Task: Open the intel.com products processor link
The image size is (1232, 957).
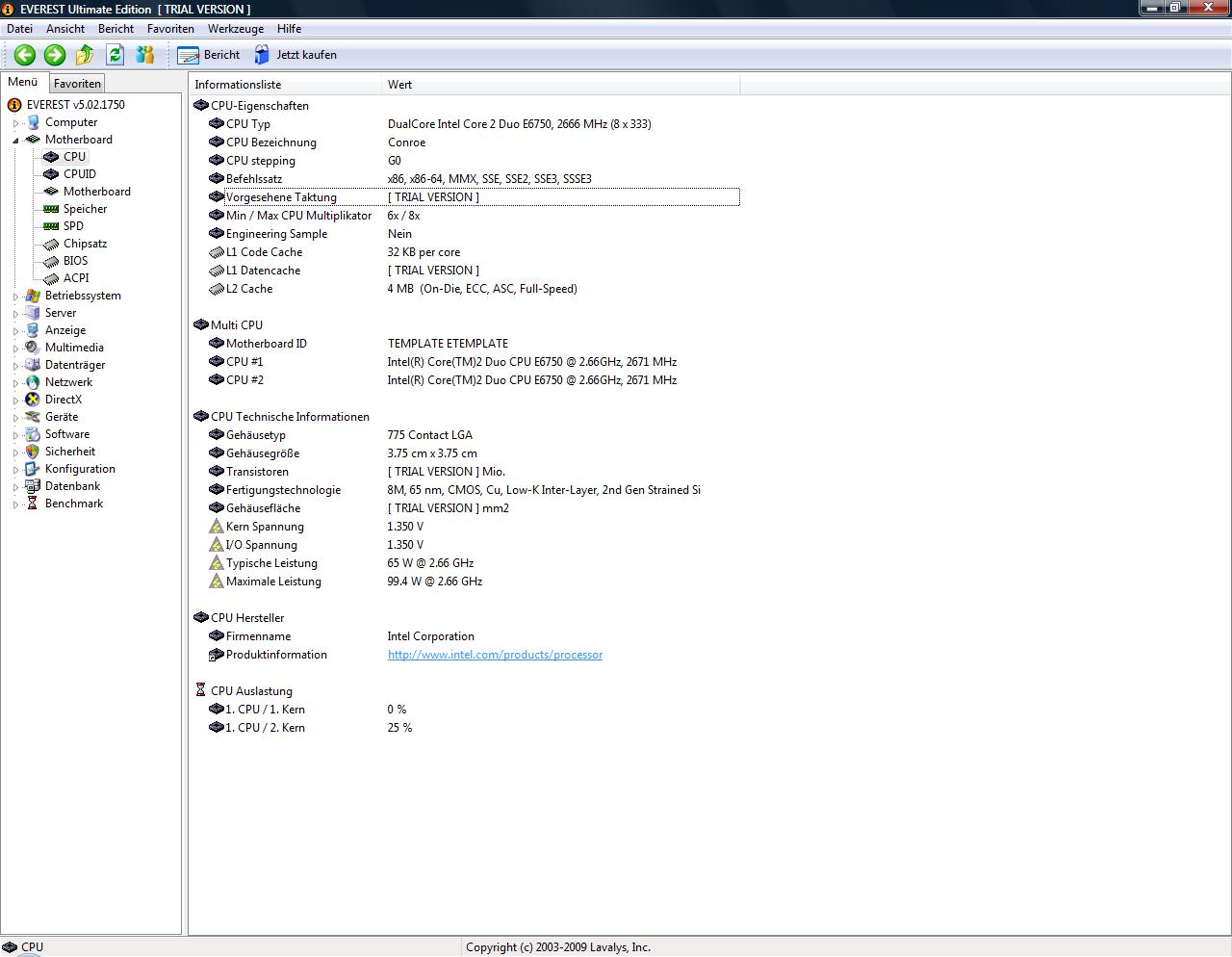Action: pos(495,655)
